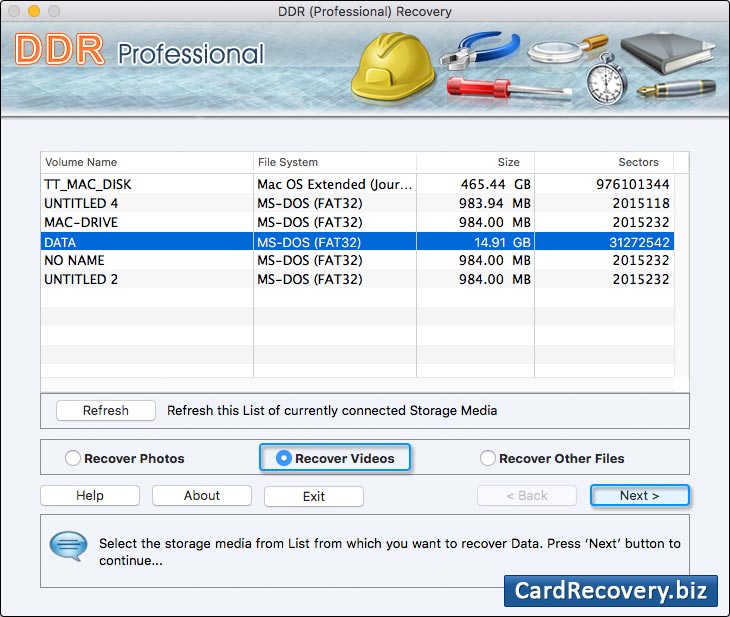Viewport: 730px width, 617px height.
Task: Click MS-DOS (FAT32) cell in UNTITLED 4 row
Action: point(335,203)
